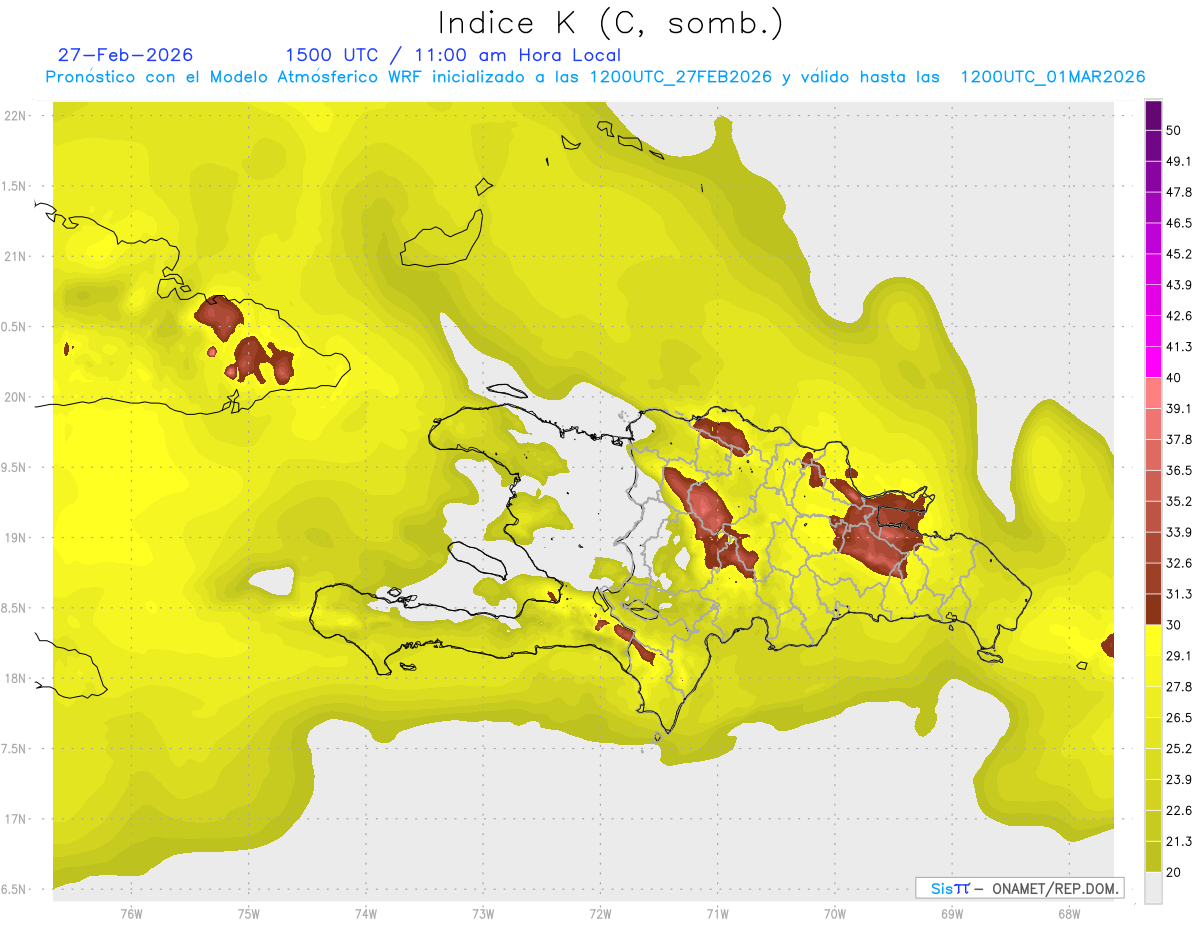Click the salmon swatch between 39.1 and 40
Viewport: 1200px width, 927px height.
(1154, 393)
